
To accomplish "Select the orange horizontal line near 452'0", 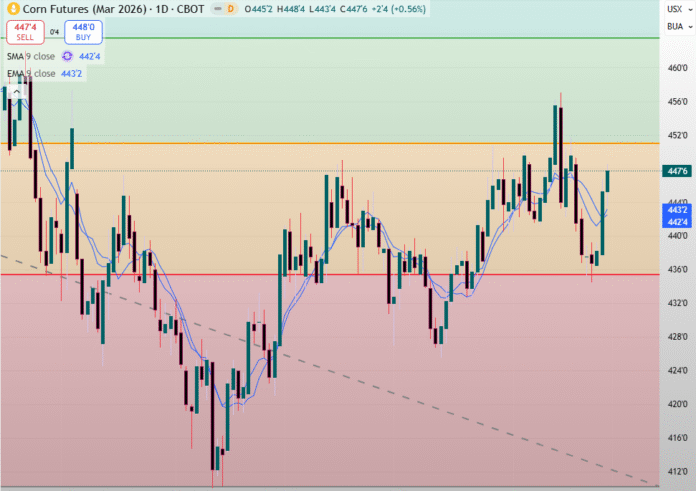I will 300,143.
